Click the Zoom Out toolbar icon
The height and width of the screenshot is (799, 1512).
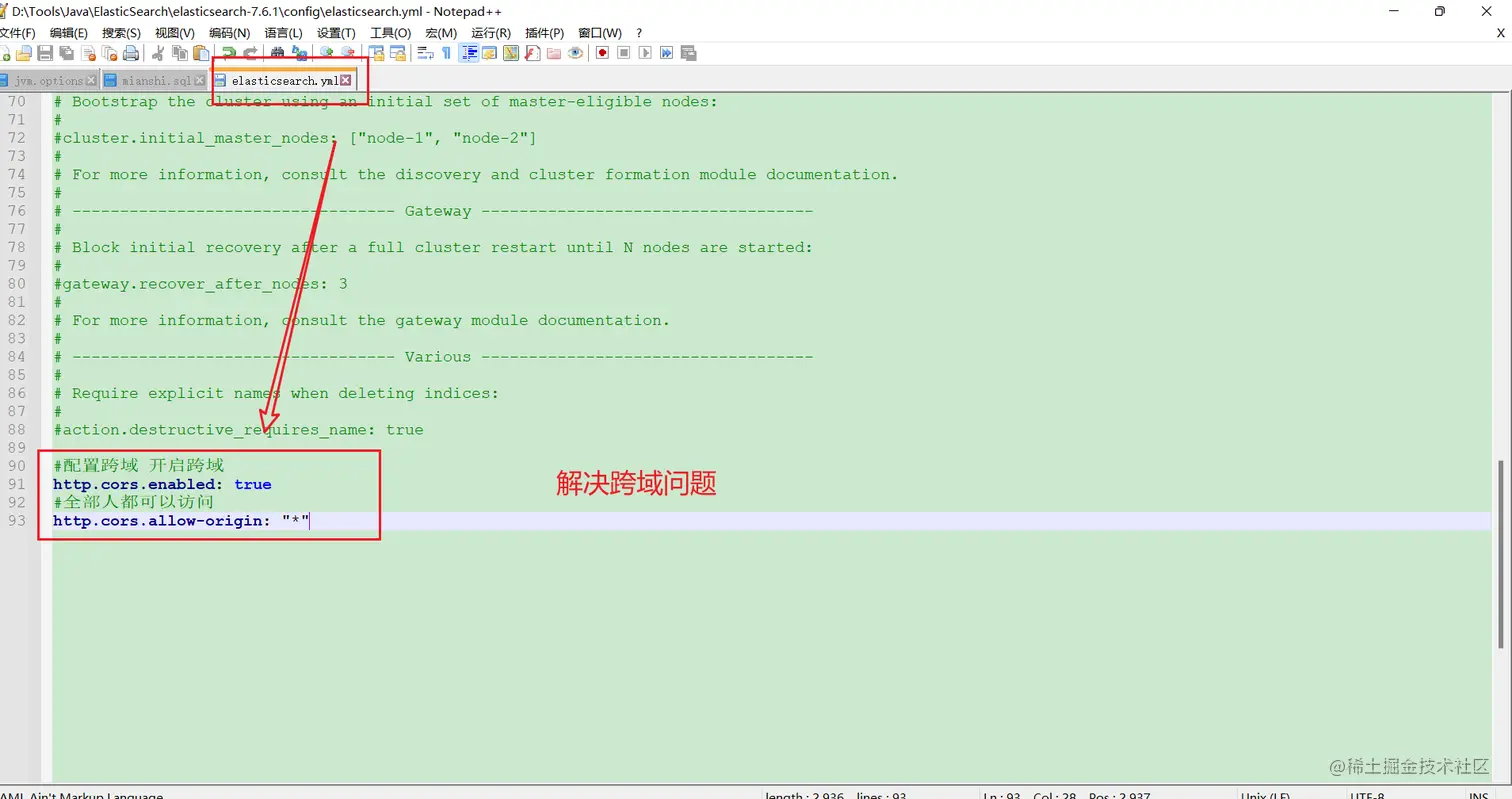coord(348,53)
